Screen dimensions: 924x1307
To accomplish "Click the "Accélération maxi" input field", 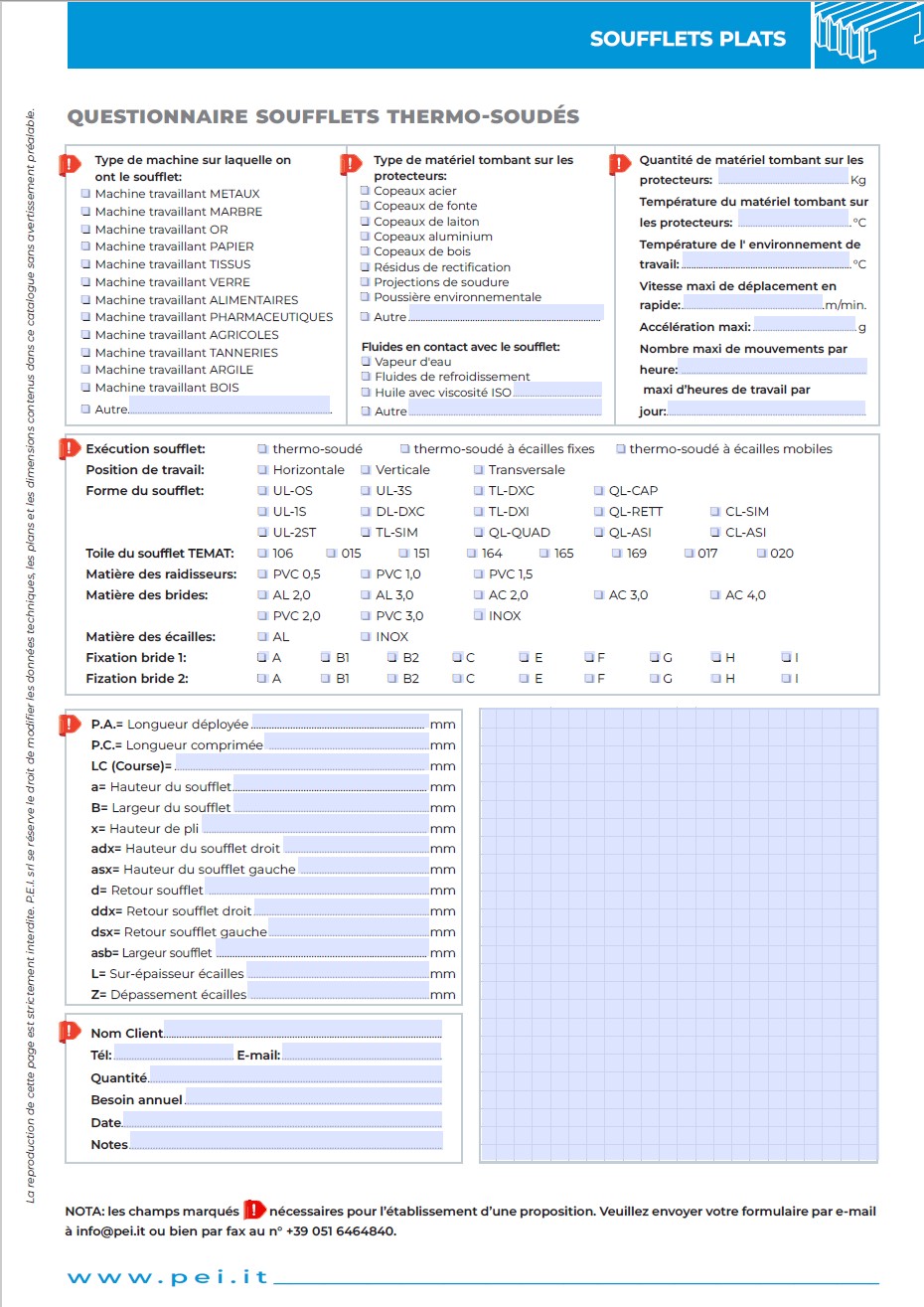I will tap(804, 325).
